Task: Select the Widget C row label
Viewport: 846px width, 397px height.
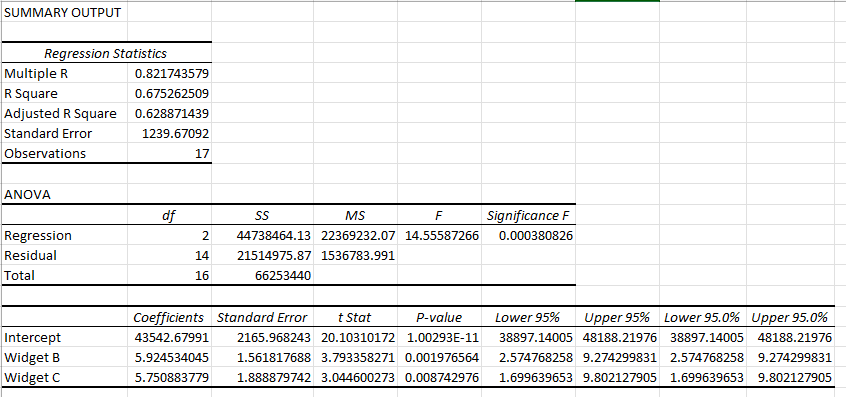Action: (64, 378)
